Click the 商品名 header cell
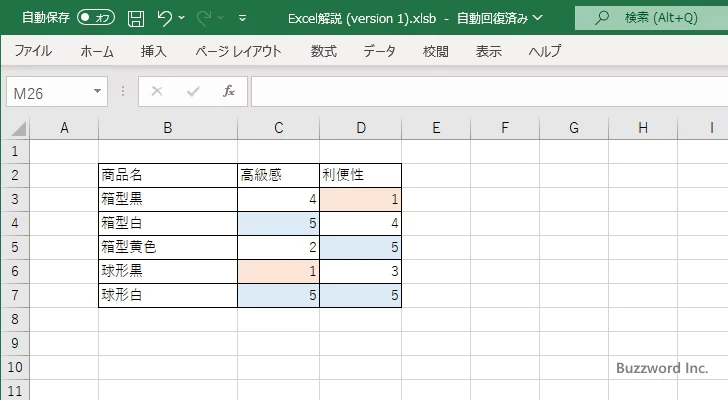Image resolution: width=728 pixels, height=400 pixels. coord(168,175)
